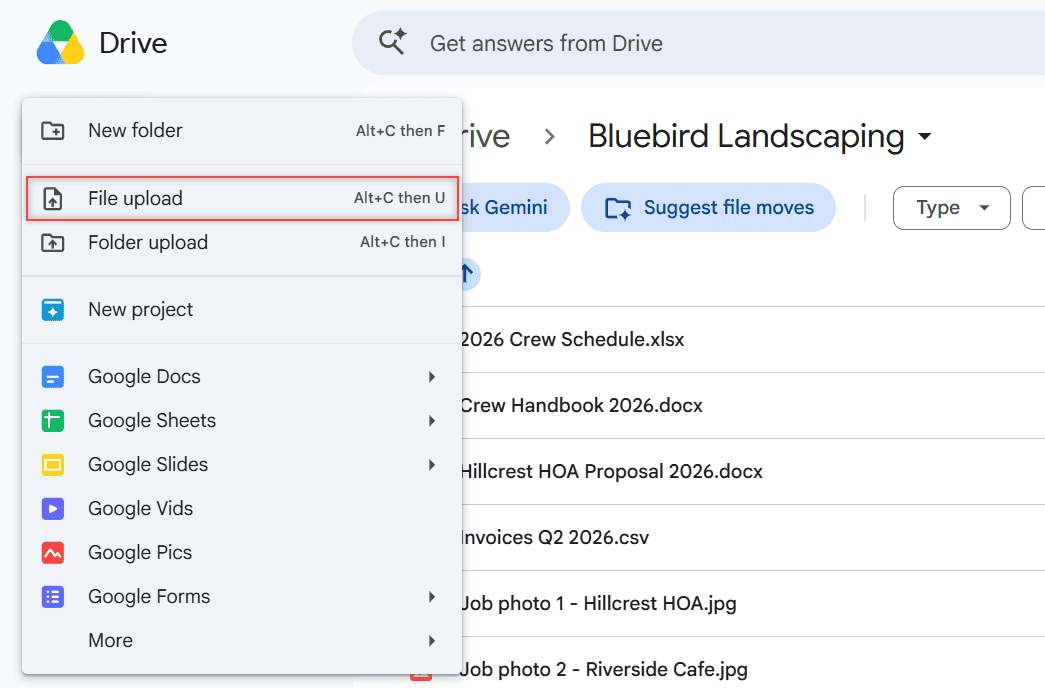
Task: Focus the Get answers from Drive search field
Action: point(698,43)
